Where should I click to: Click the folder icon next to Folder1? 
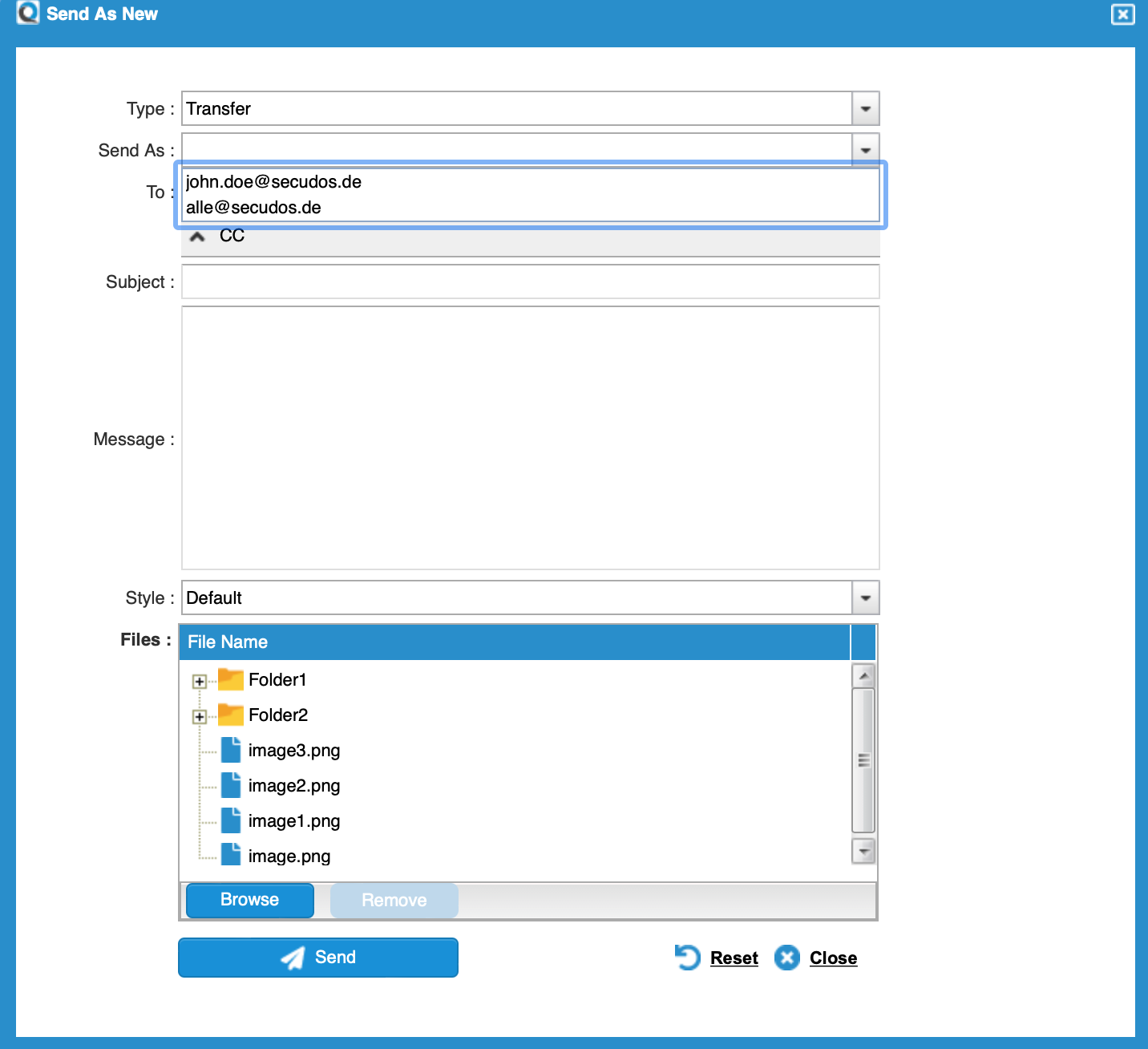229,679
